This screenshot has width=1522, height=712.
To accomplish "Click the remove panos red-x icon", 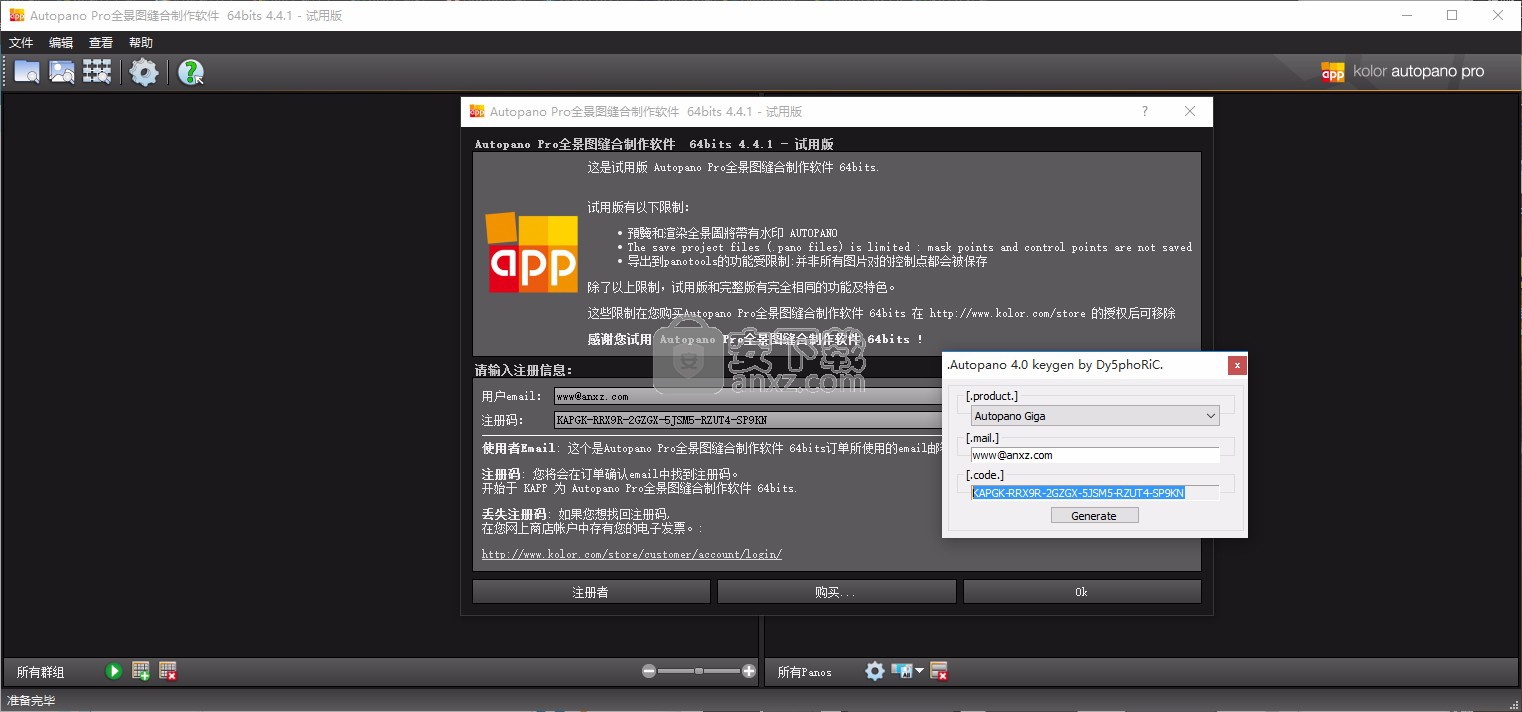I will [x=939, y=671].
